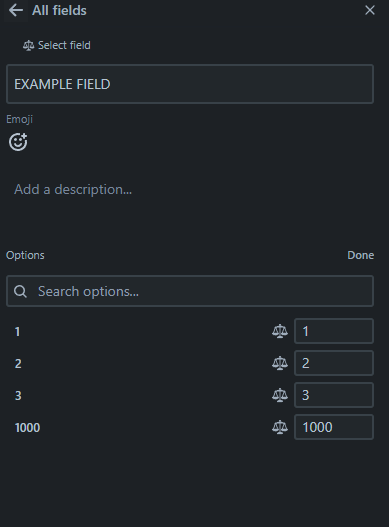Edit the weight value box showing 1000
The height and width of the screenshot is (527, 389).
(x=334, y=427)
